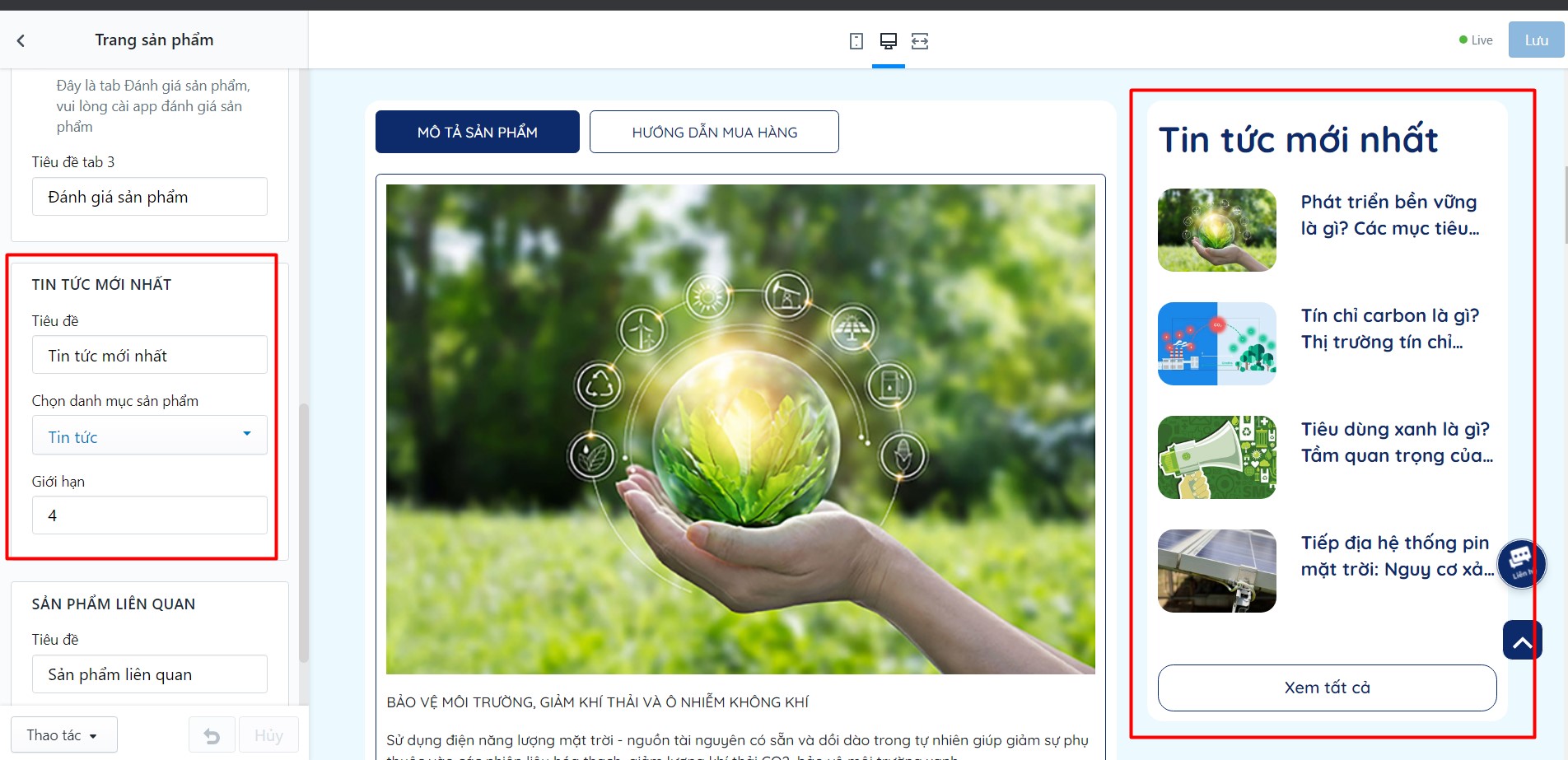The height and width of the screenshot is (760, 1568).
Task: Click the Chọn danh mục sản phẩm label
Action: pyautogui.click(x=115, y=401)
